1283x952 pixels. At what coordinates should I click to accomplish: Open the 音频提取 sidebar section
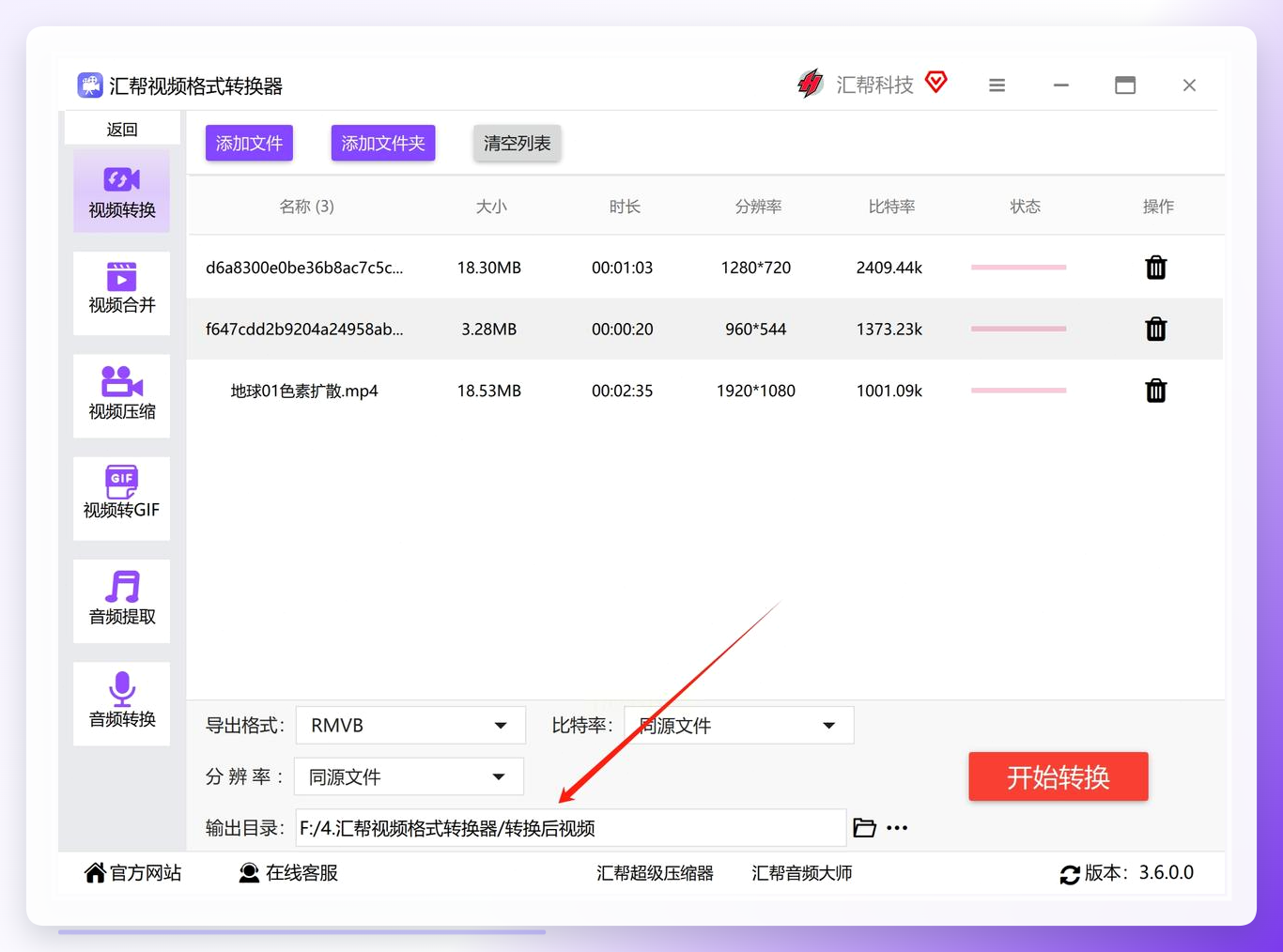pos(122,601)
